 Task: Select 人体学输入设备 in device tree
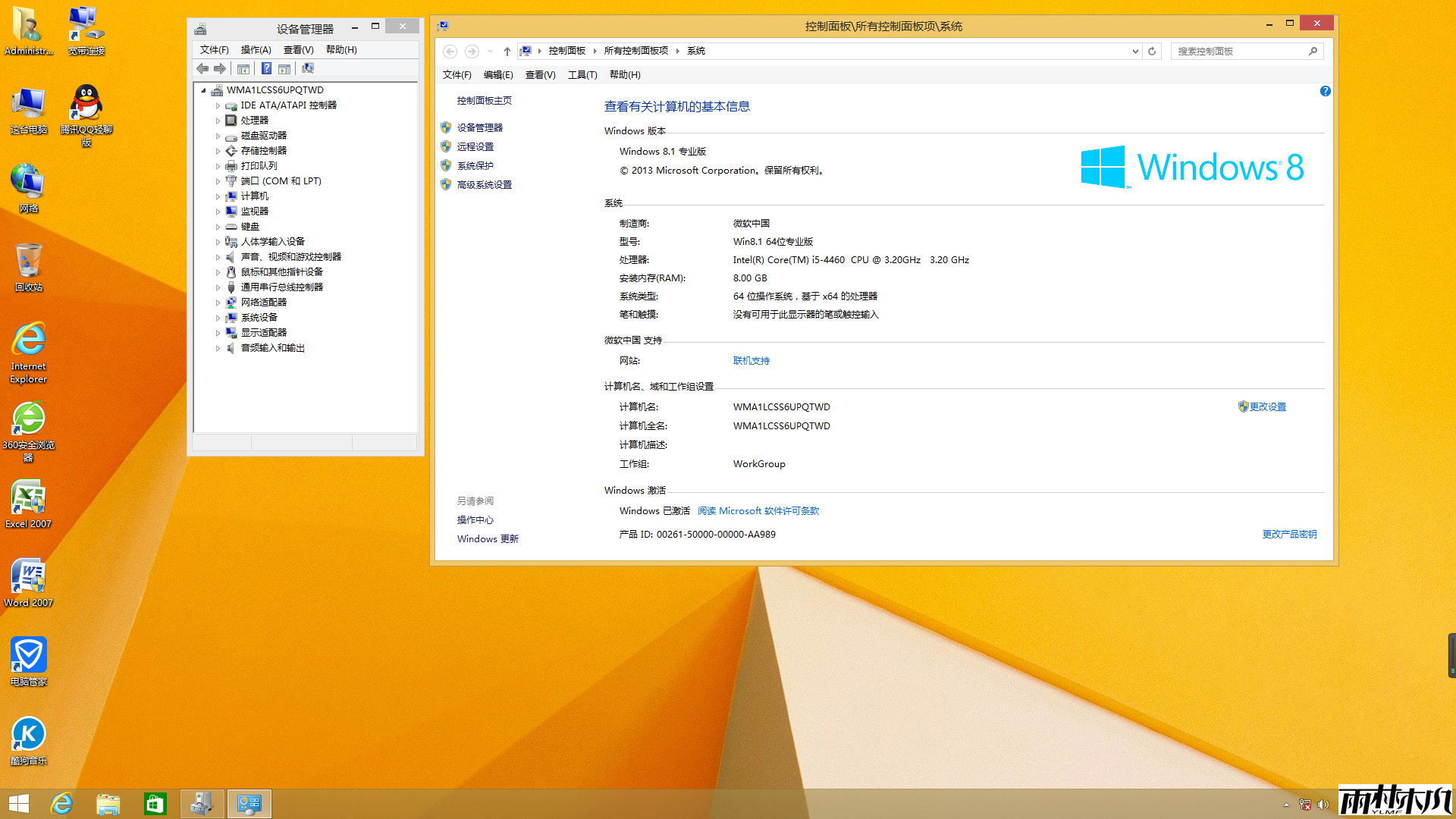click(x=273, y=242)
